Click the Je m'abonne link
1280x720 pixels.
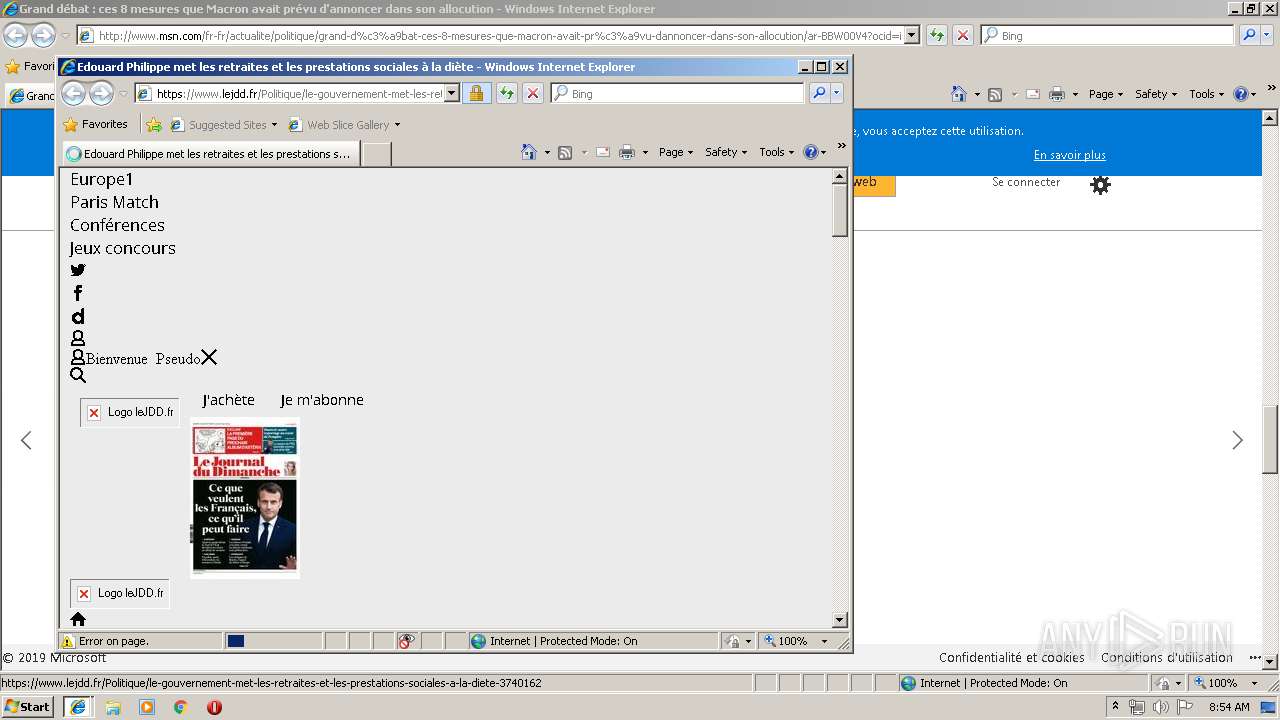pyautogui.click(x=322, y=400)
